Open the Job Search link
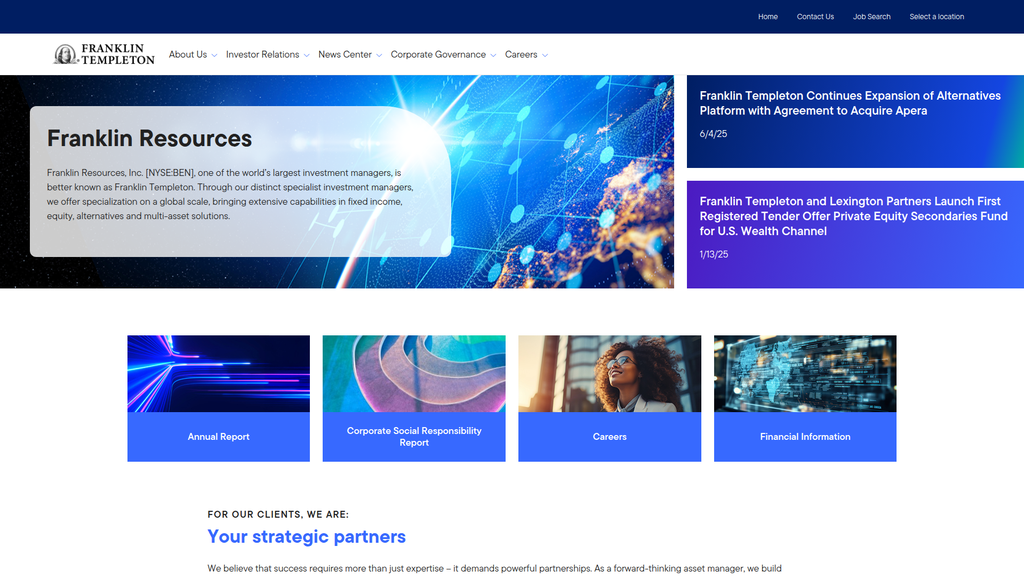The width and height of the screenshot is (1024, 576). [x=871, y=17]
